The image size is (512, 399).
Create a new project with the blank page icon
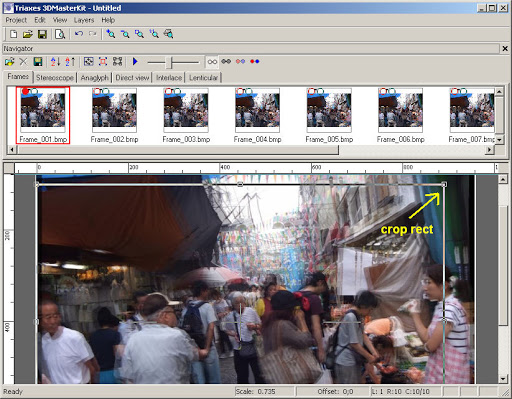click(14, 34)
